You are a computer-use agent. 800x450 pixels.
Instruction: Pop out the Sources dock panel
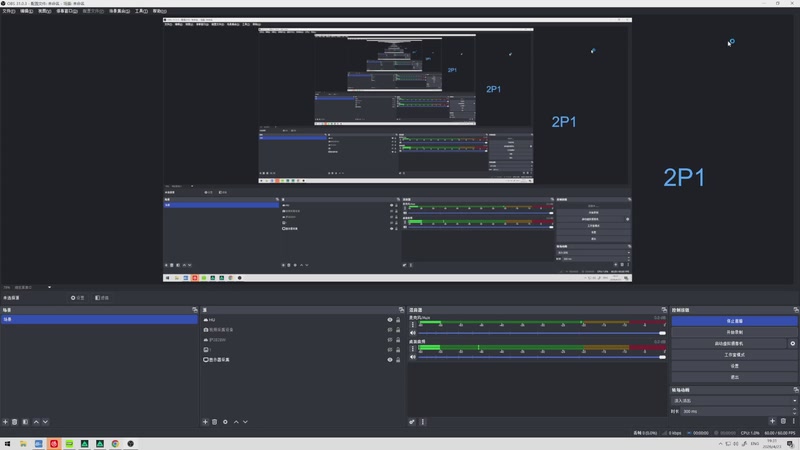pos(401,310)
